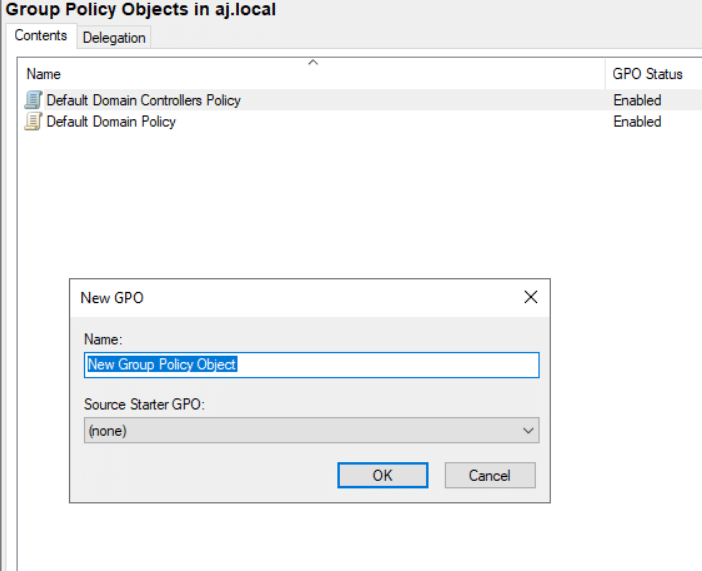The height and width of the screenshot is (571, 702).
Task: Click Enabled status of Default Domain Controllers Policy
Action: pos(637,100)
